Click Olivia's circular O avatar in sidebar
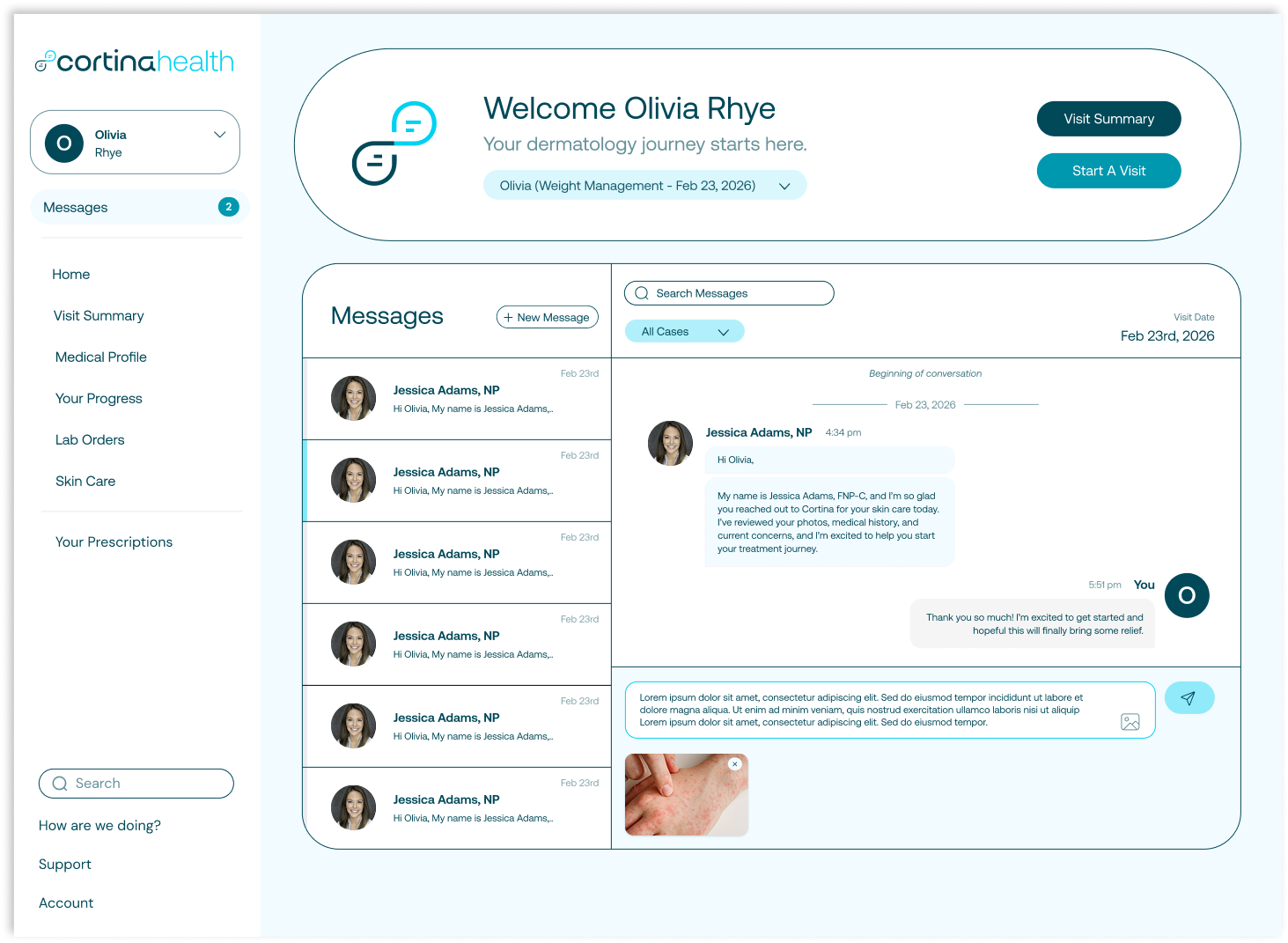Image resolution: width=1288 pixels, height=943 pixels. point(63,143)
